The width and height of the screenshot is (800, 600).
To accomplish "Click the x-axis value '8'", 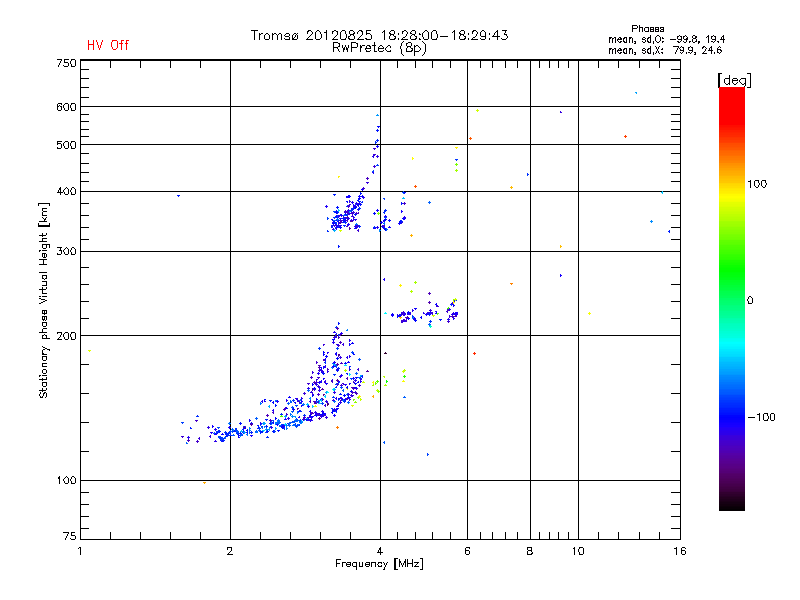I will point(530,551).
